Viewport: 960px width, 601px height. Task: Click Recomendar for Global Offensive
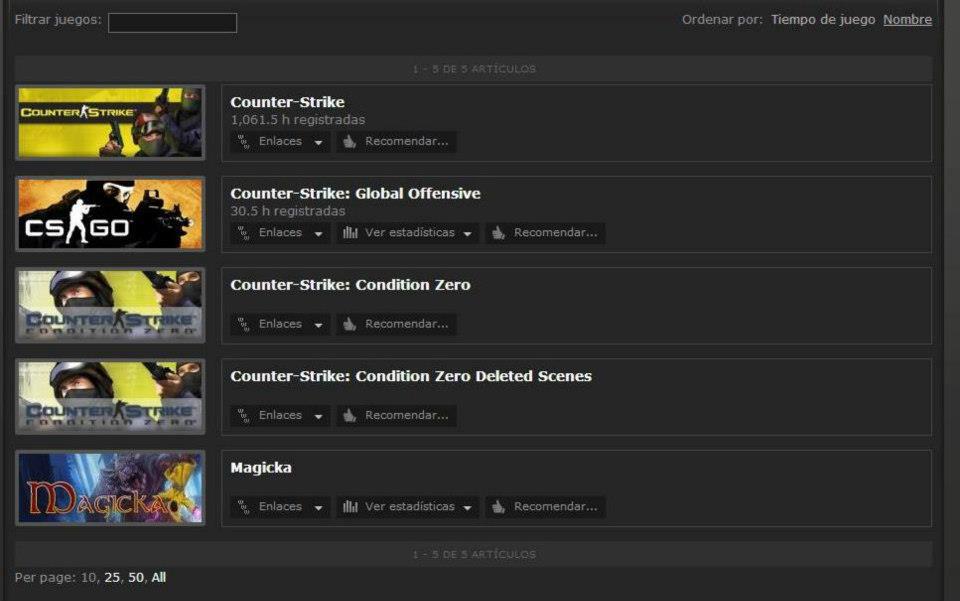(545, 233)
